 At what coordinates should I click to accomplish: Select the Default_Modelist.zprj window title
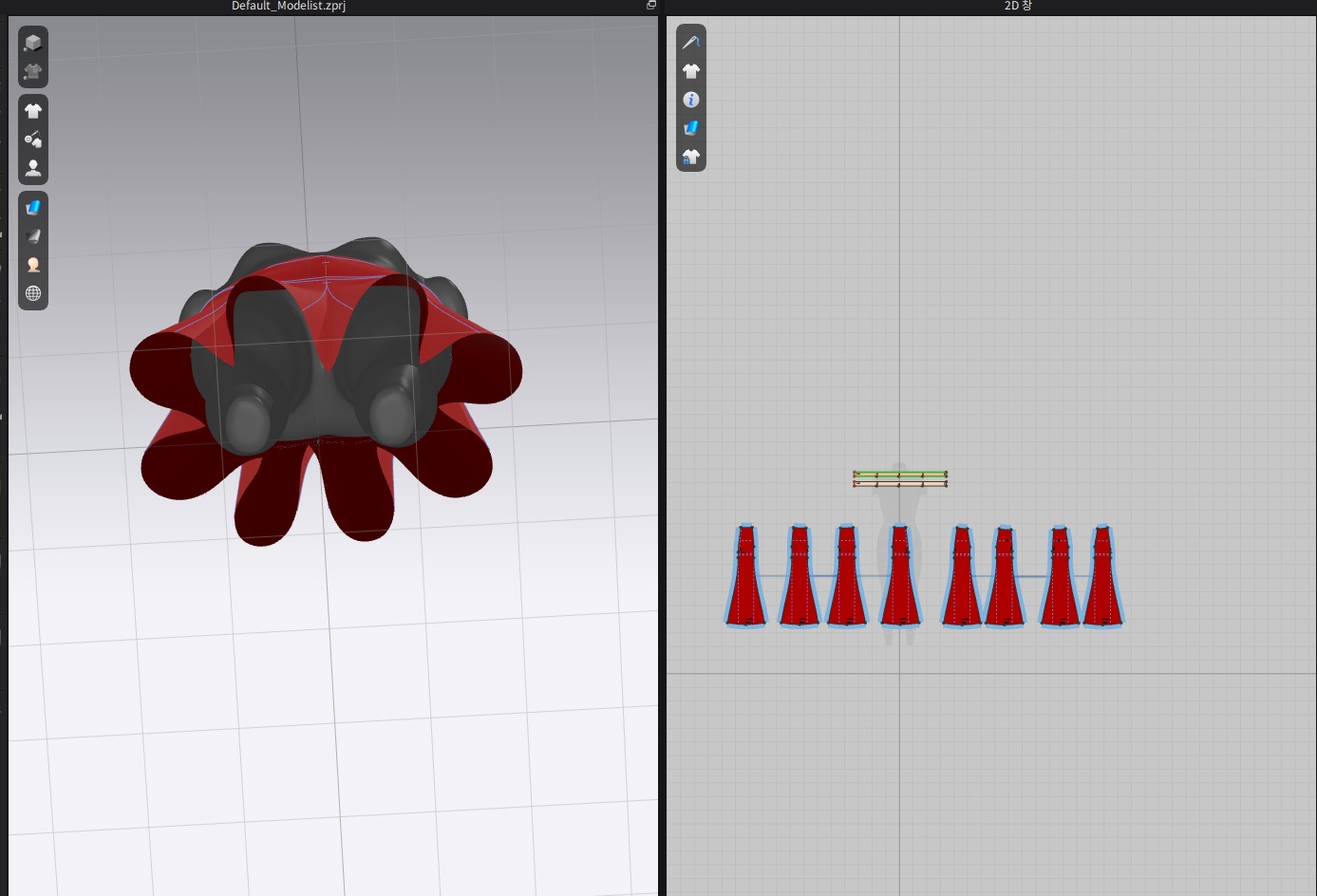289,7
